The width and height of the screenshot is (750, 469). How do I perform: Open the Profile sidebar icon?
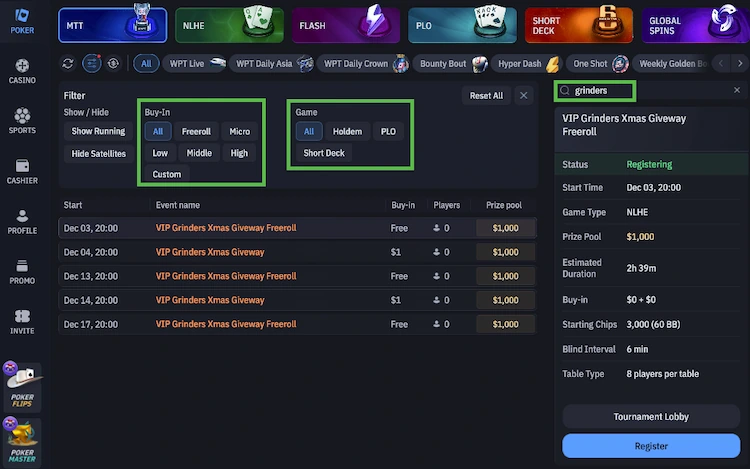point(22,220)
